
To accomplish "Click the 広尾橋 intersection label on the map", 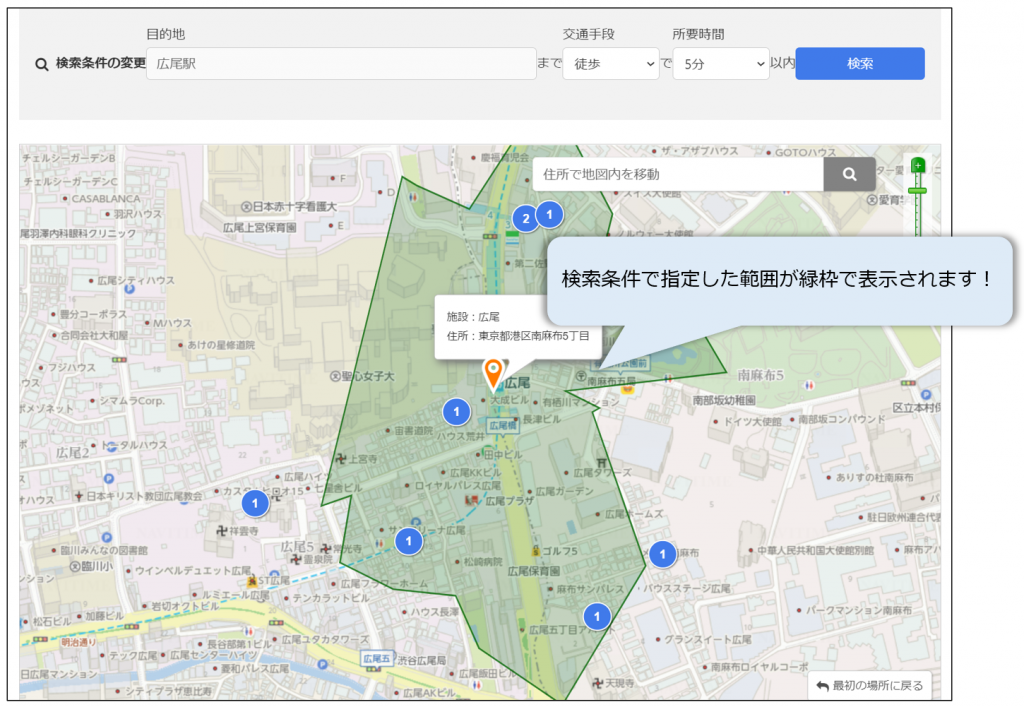I will click(500, 426).
